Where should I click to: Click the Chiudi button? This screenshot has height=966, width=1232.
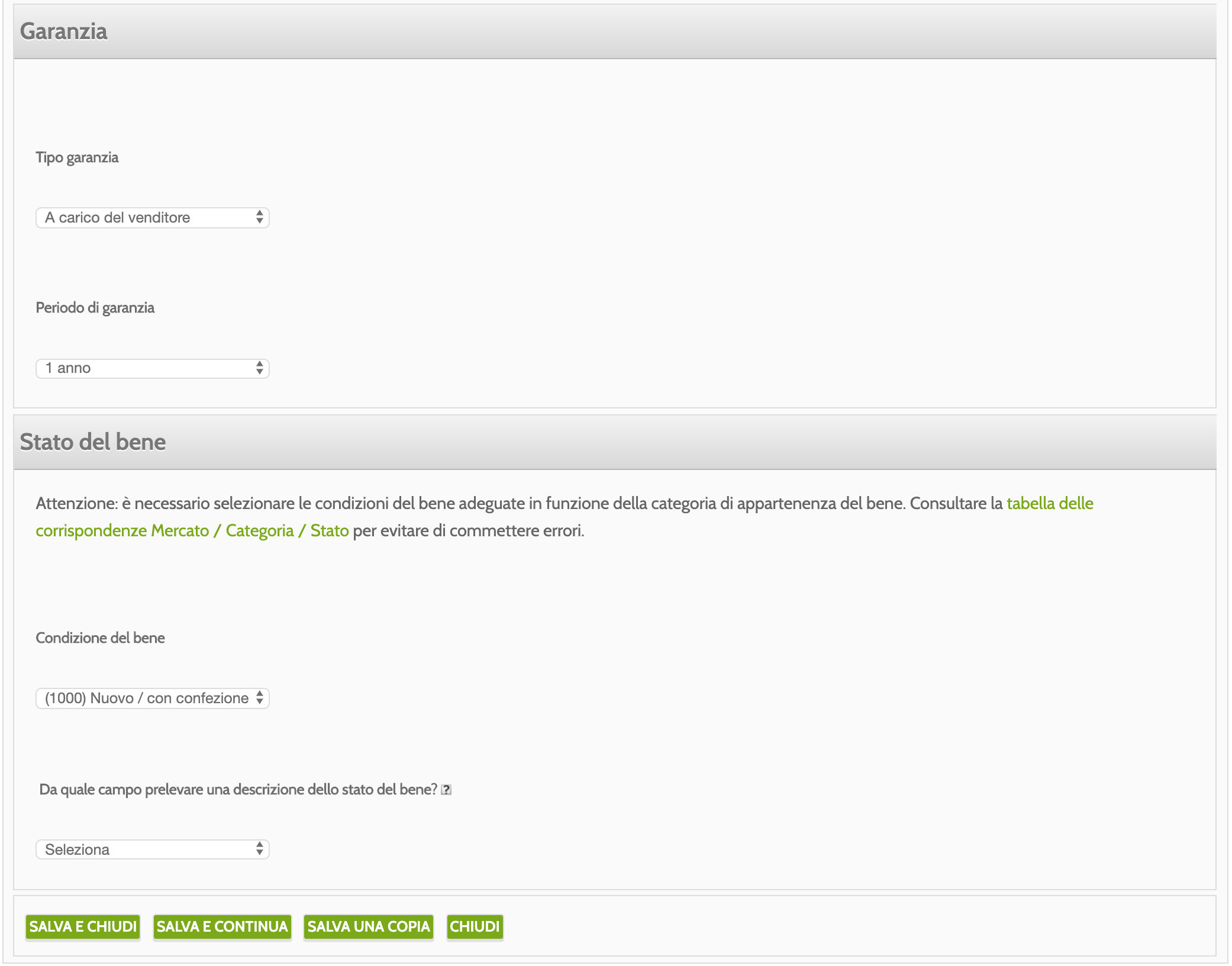pos(475,926)
